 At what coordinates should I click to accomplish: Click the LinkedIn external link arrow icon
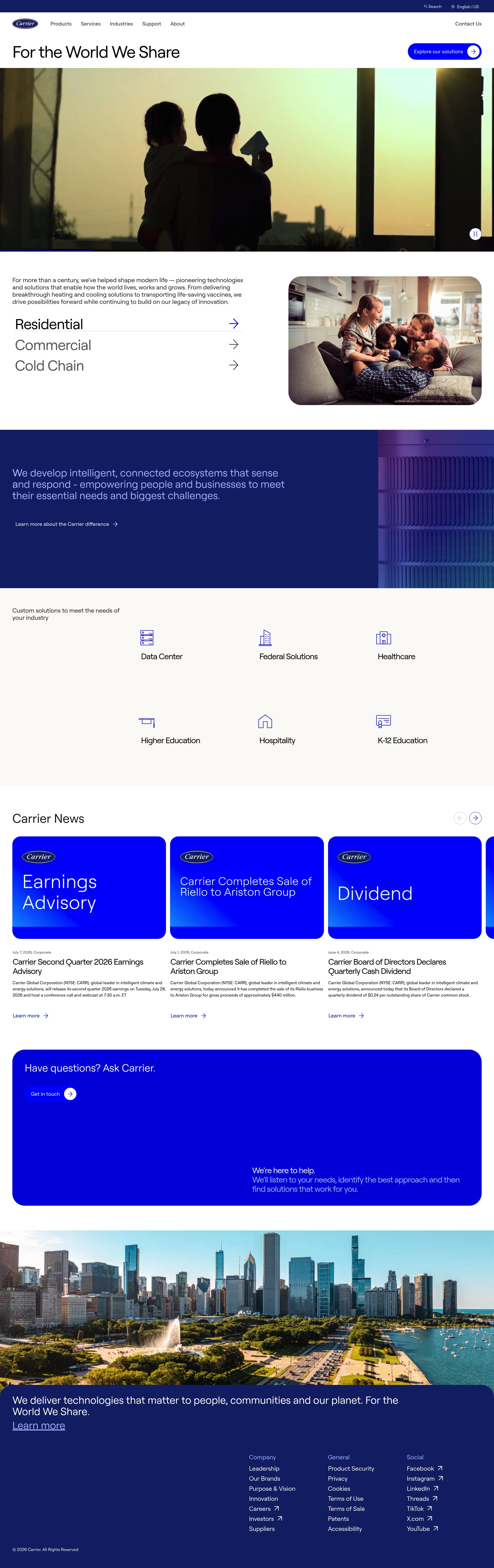pyautogui.click(x=436, y=1488)
